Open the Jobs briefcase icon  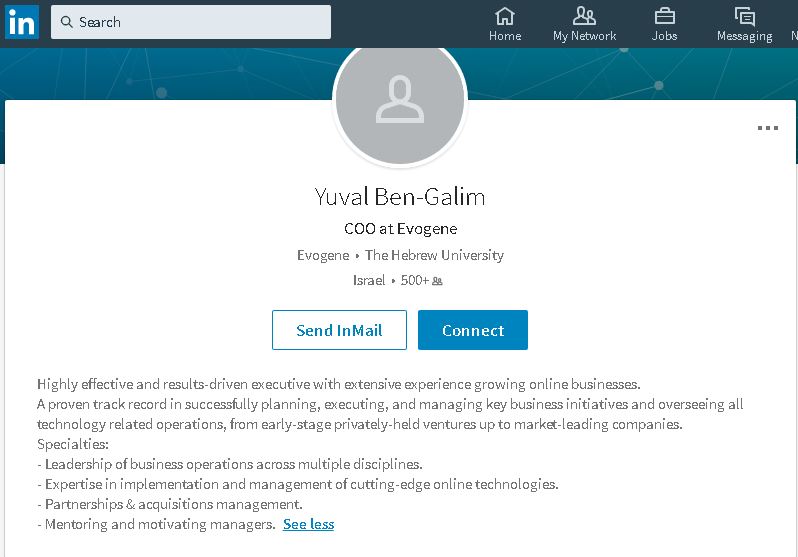pos(664,16)
